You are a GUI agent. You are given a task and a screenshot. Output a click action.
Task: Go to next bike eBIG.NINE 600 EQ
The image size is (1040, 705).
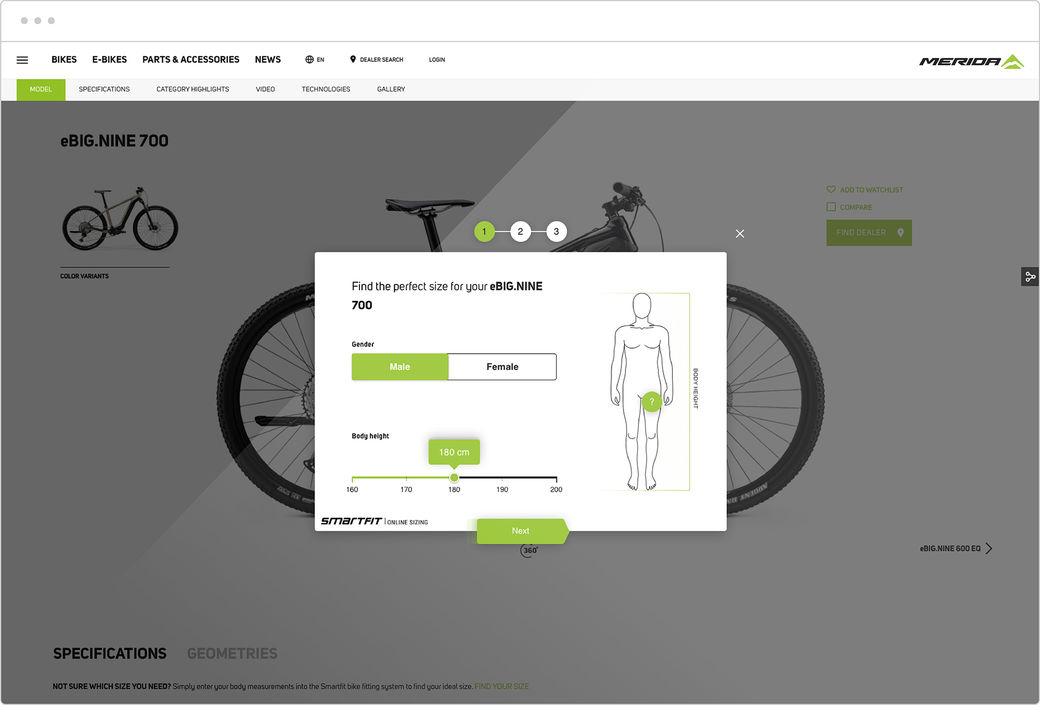(x=956, y=548)
